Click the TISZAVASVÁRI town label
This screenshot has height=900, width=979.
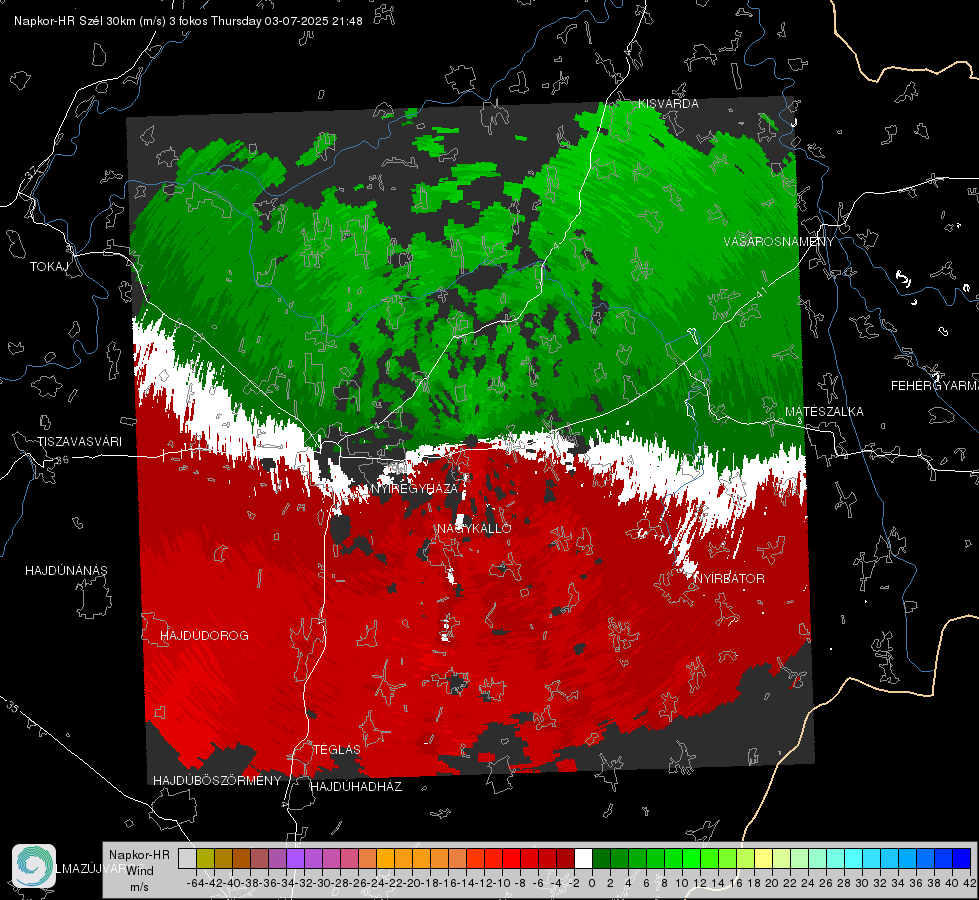79,442
